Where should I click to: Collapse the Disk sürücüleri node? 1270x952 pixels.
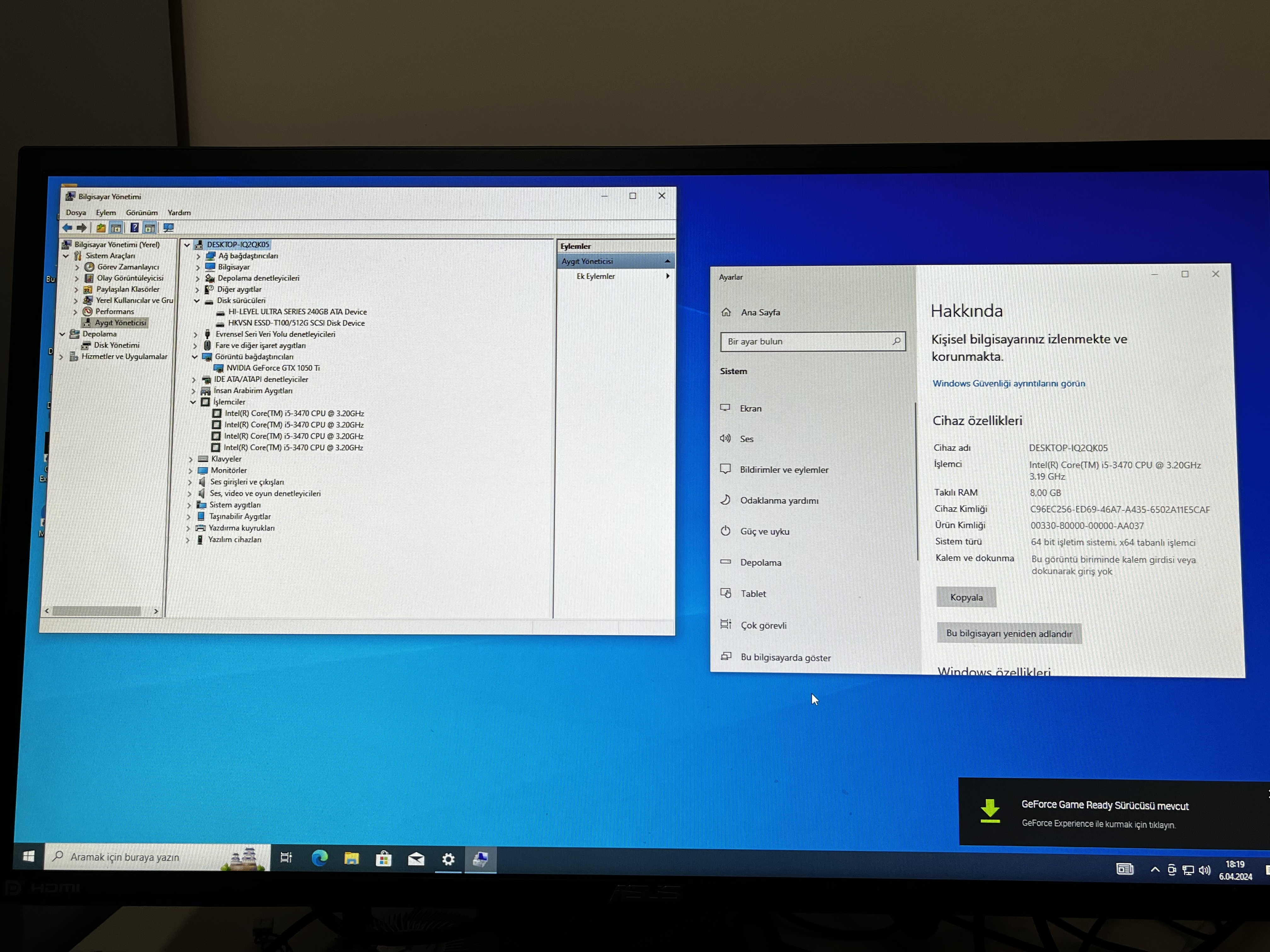click(x=196, y=301)
